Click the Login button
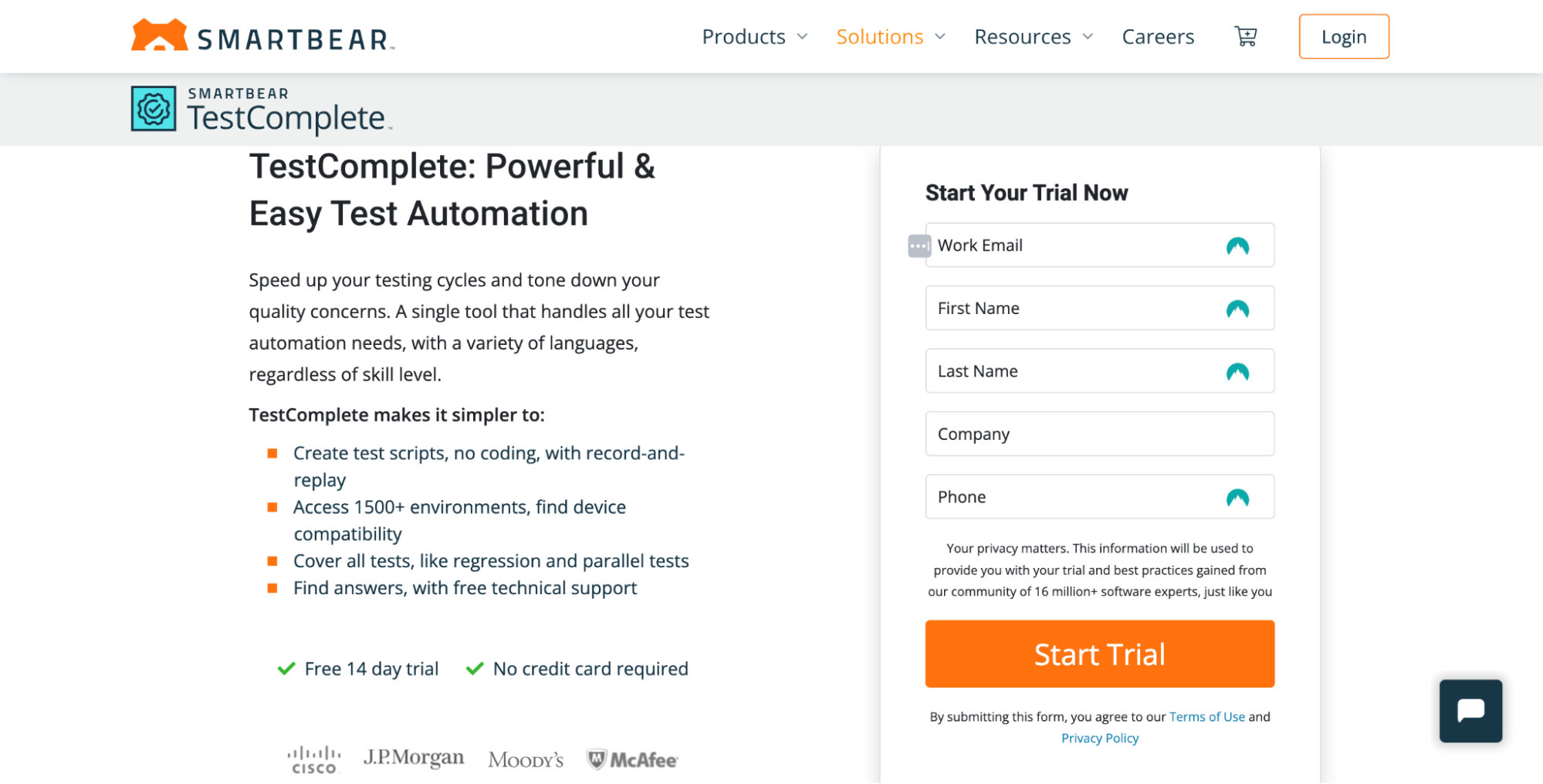The width and height of the screenshot is (1543, 784). coord(1343,37)
